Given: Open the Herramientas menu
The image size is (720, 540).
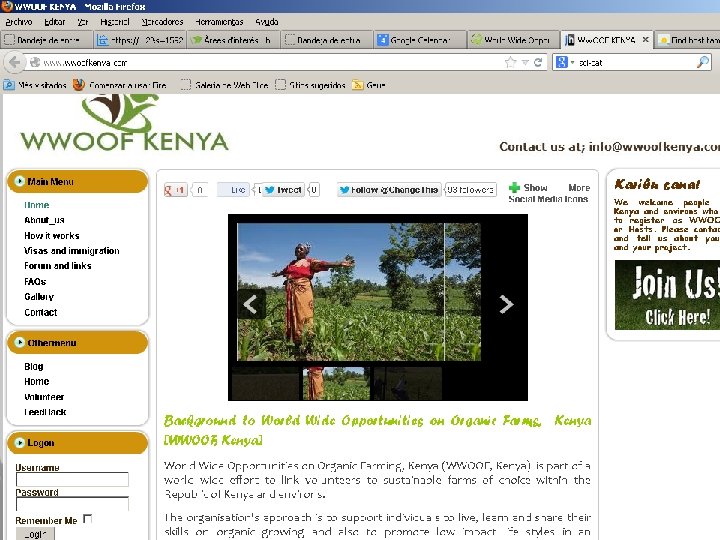Looking at the screenshot, I should pos(219,22).
